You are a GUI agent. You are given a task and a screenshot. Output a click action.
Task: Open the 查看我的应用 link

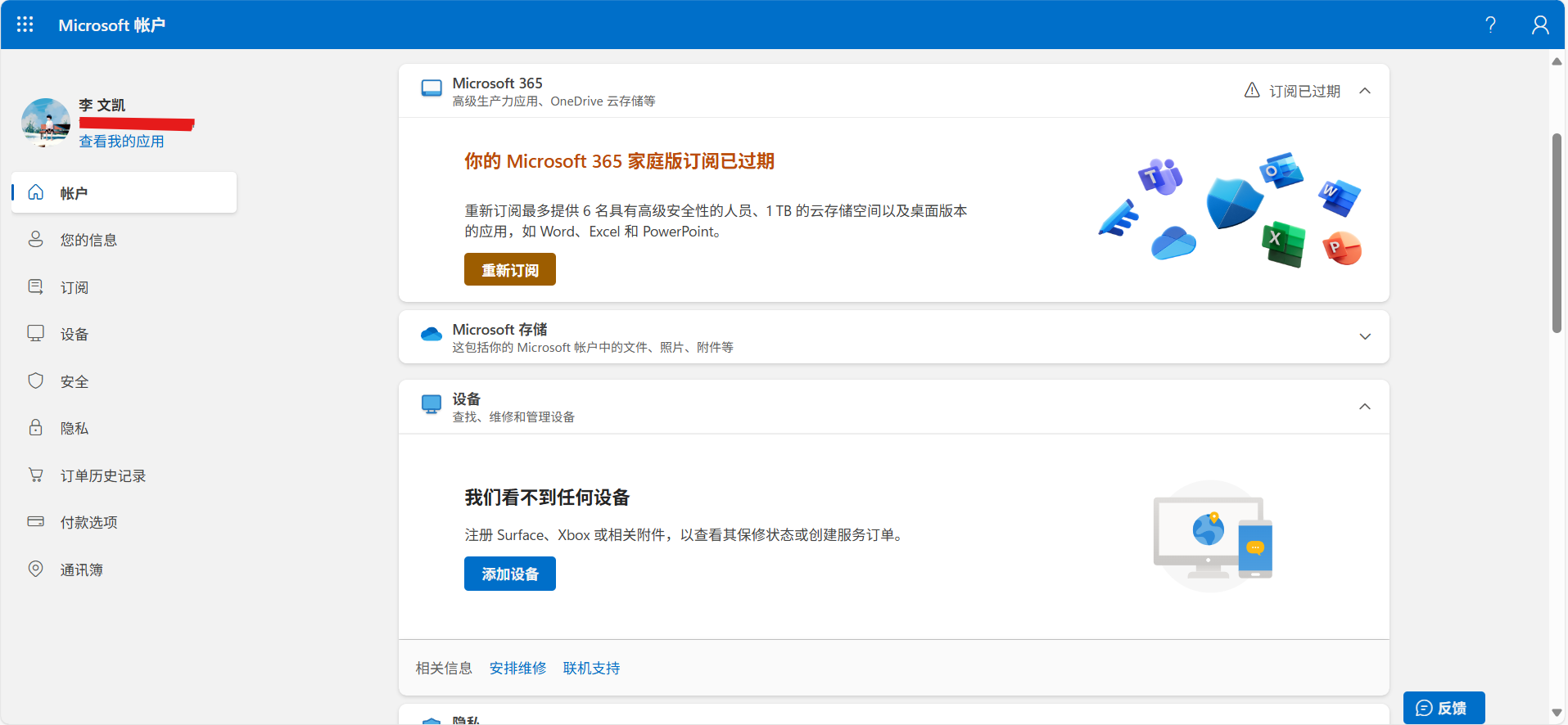121,142
